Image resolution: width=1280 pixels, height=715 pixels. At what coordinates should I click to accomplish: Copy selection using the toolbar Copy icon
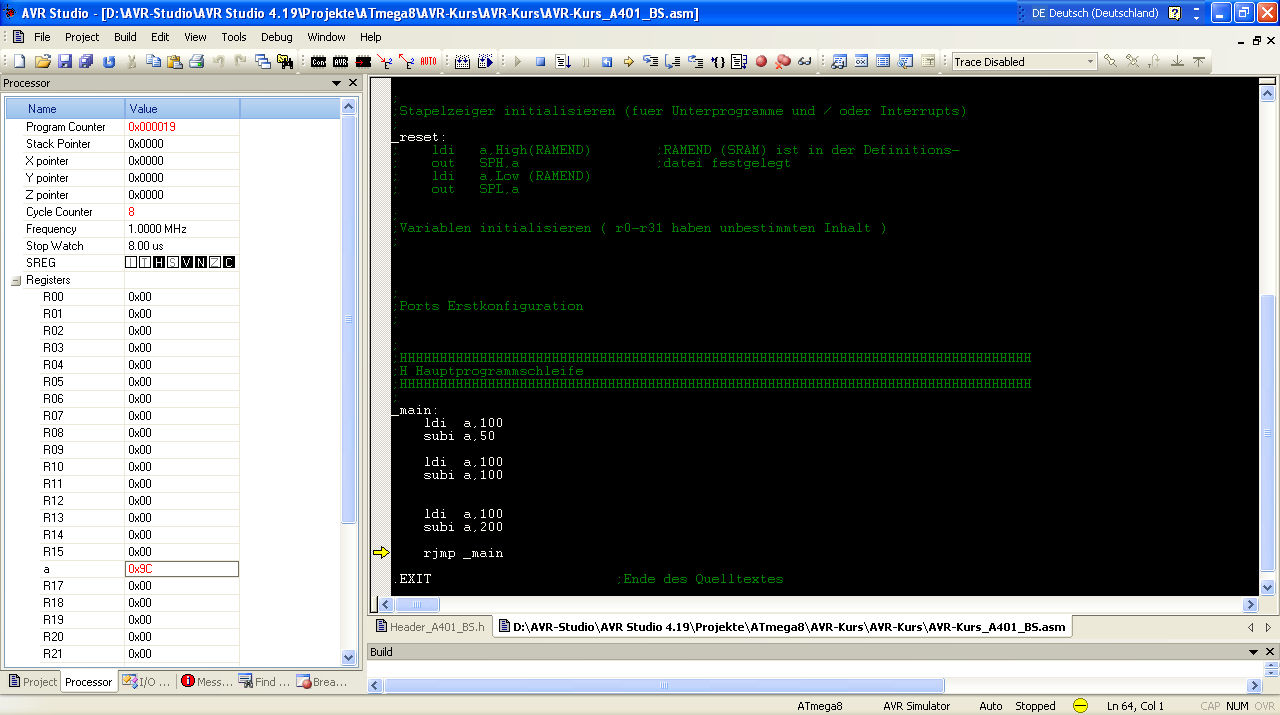point(153,62)
